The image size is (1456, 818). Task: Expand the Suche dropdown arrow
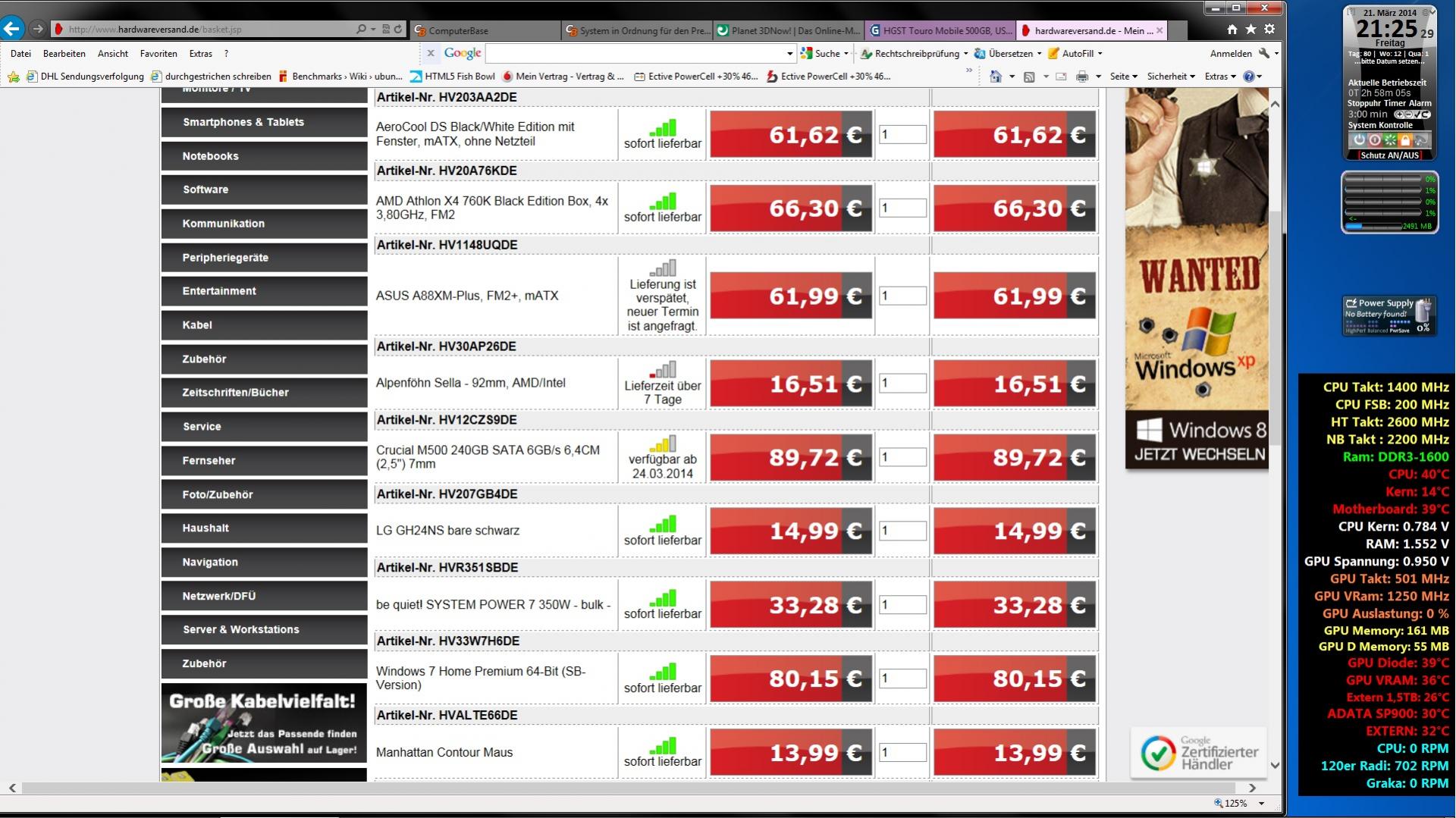[846, 54]
